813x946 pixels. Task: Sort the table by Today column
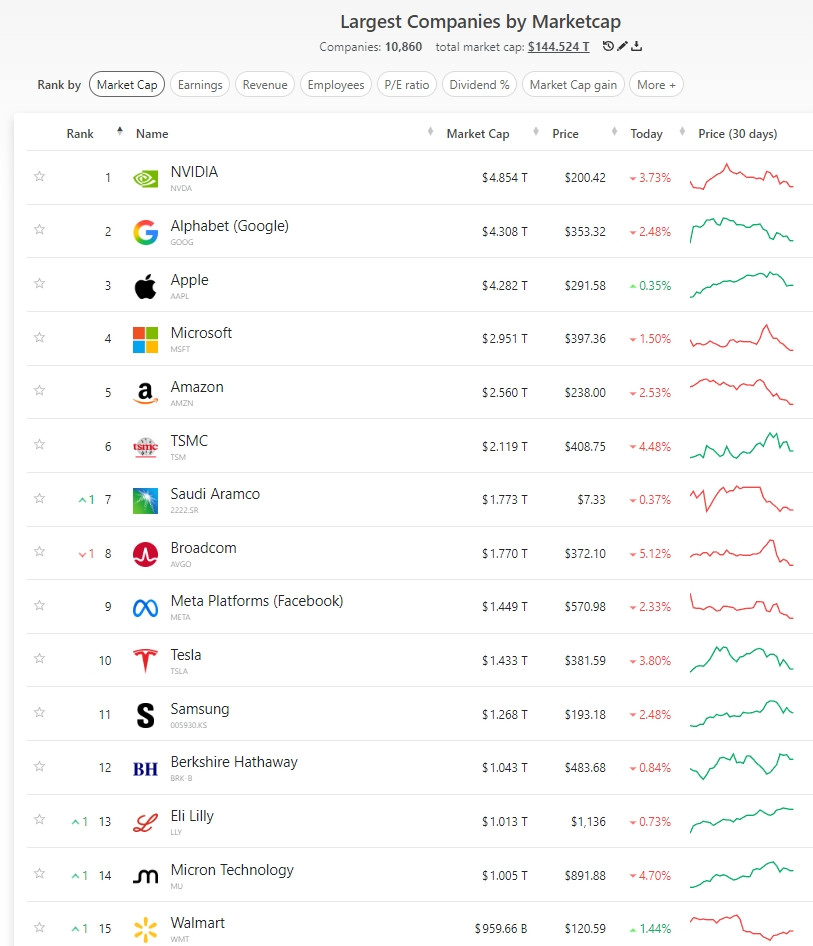[646, 133]
